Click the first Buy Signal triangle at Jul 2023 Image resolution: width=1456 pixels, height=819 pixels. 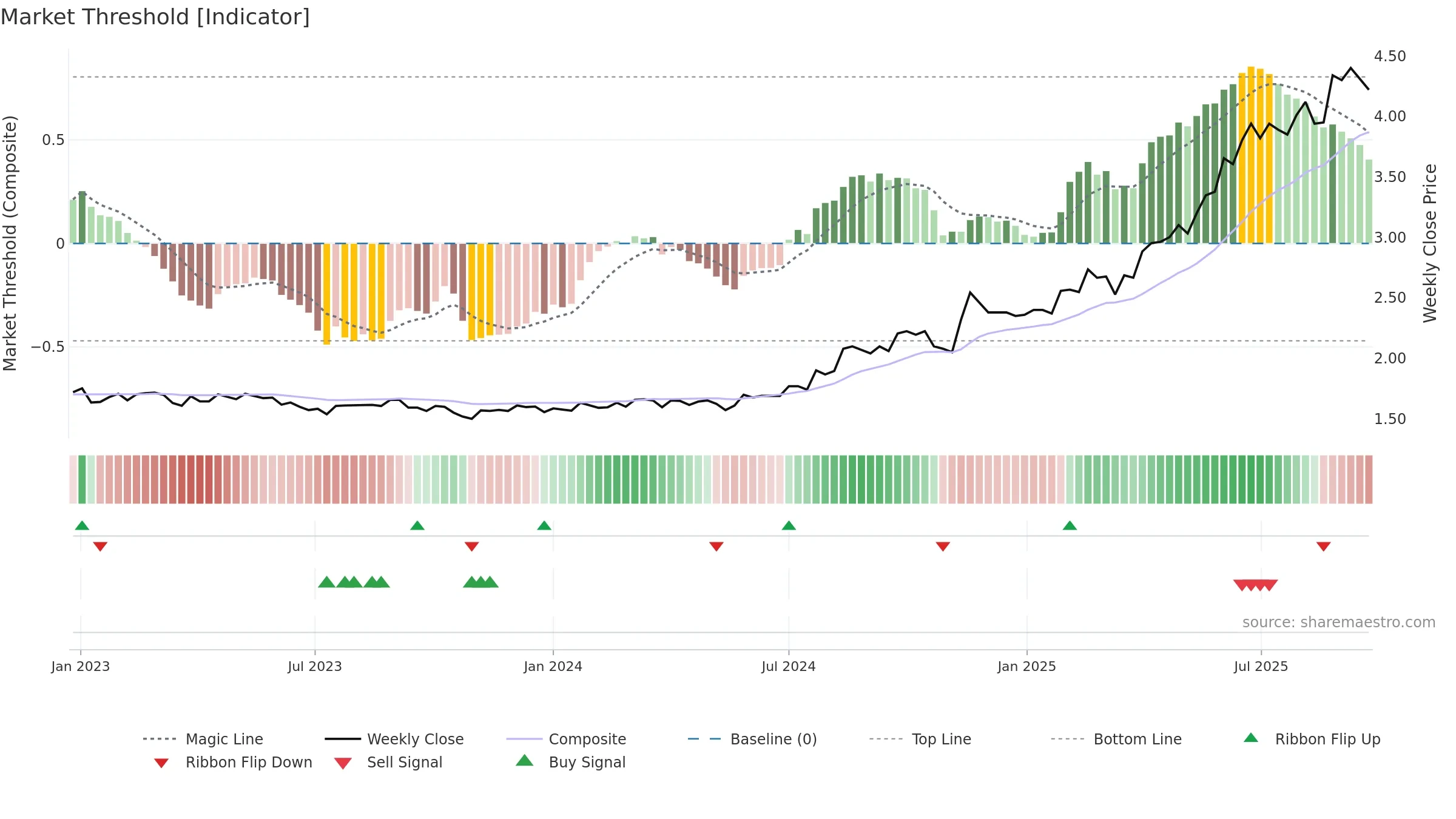326,582
